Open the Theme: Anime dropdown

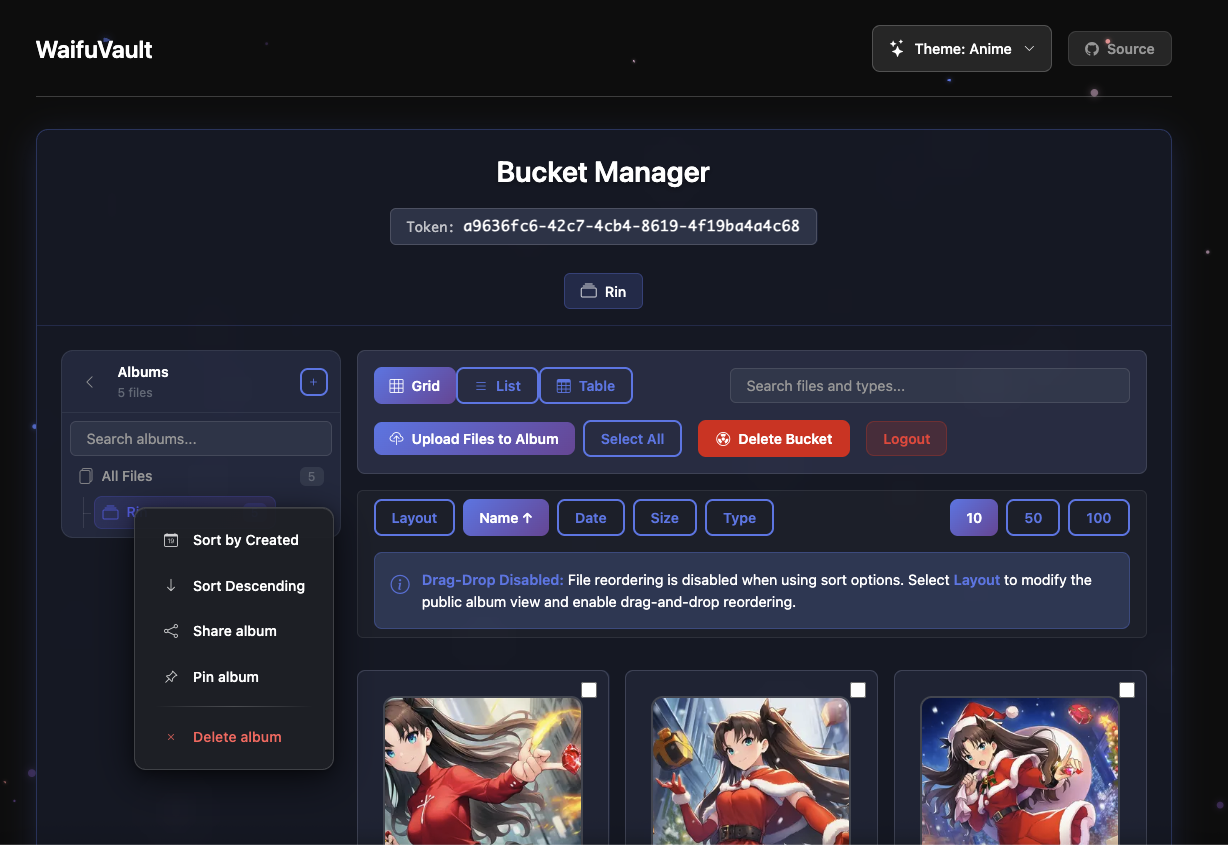tap(961, 48)
